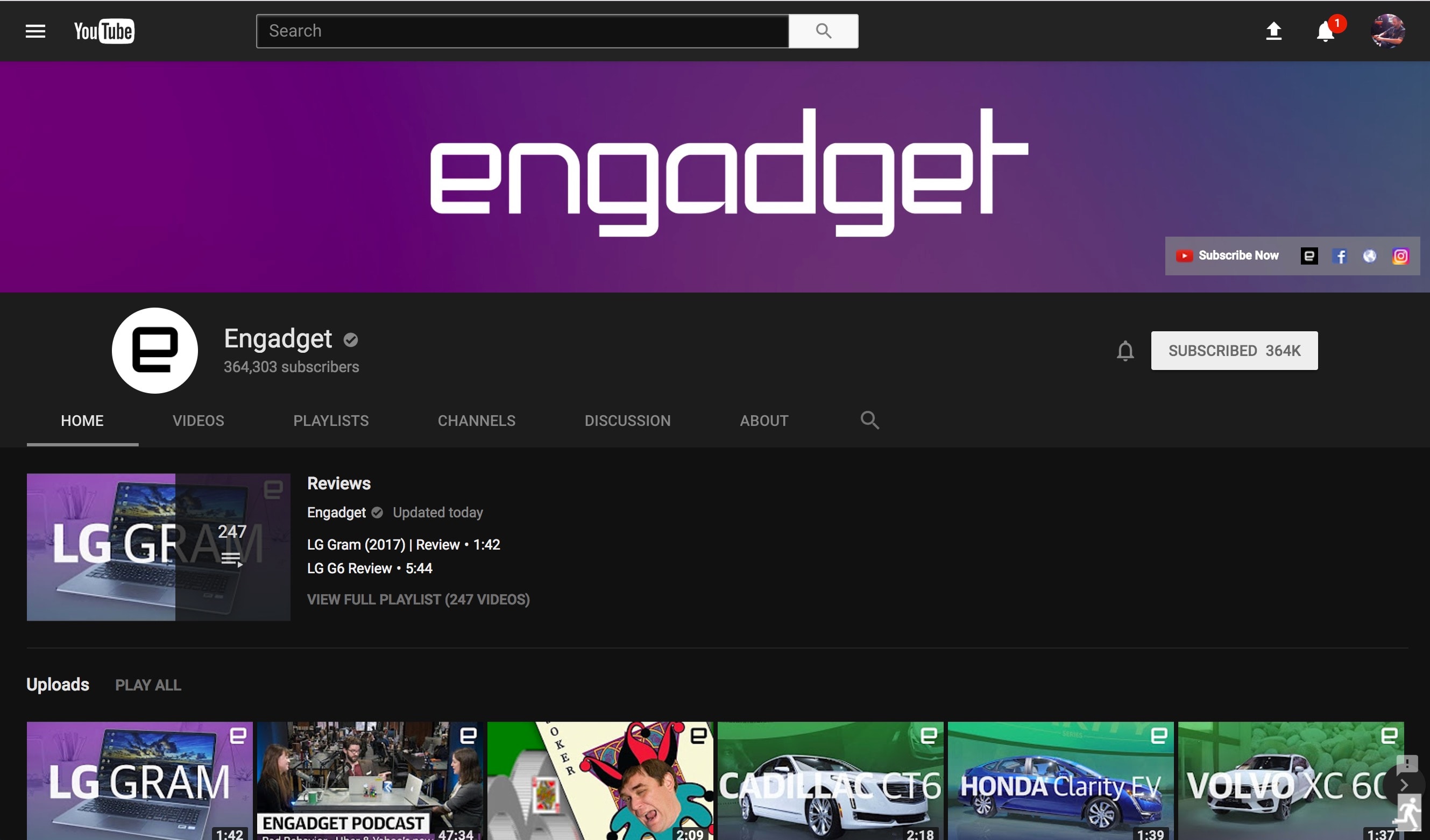1430x840 pixels.
Task: Click the Subscribed 364K button
Action: 1234,351
